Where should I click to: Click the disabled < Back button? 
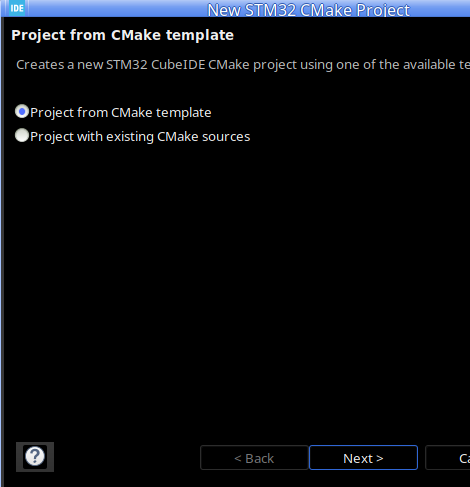point(254,458)
